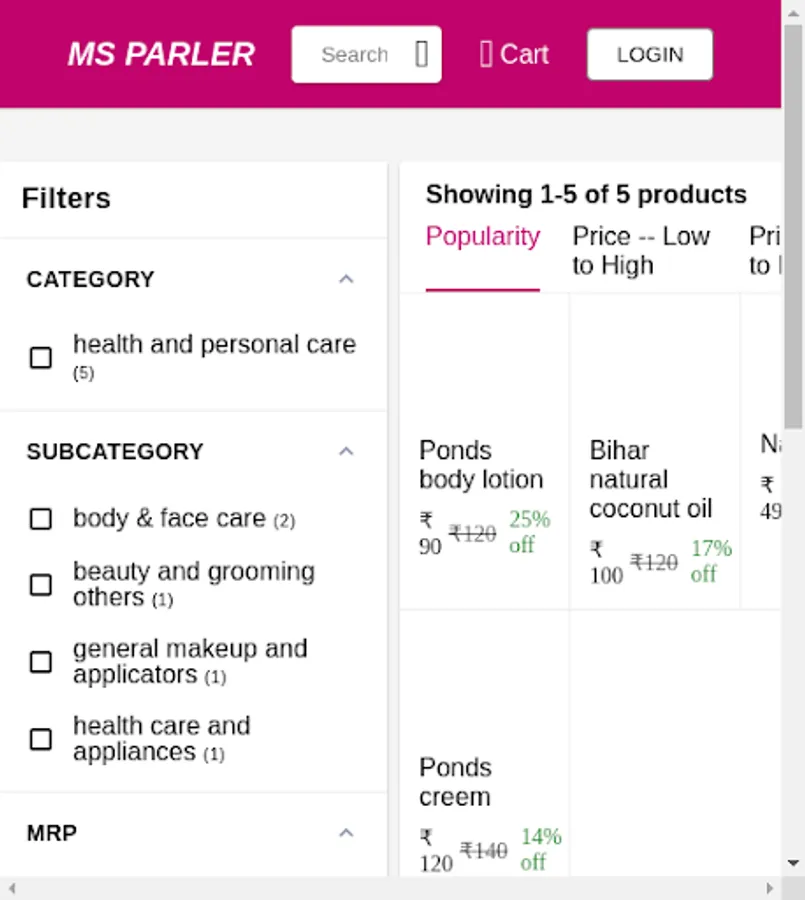
Task: Check health care and appliances checkbox
Action: click(41, 739)
